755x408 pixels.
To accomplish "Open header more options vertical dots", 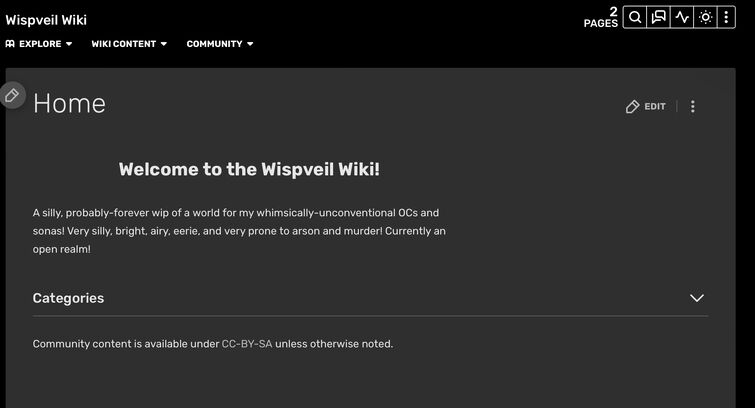I will pos(726,17).
